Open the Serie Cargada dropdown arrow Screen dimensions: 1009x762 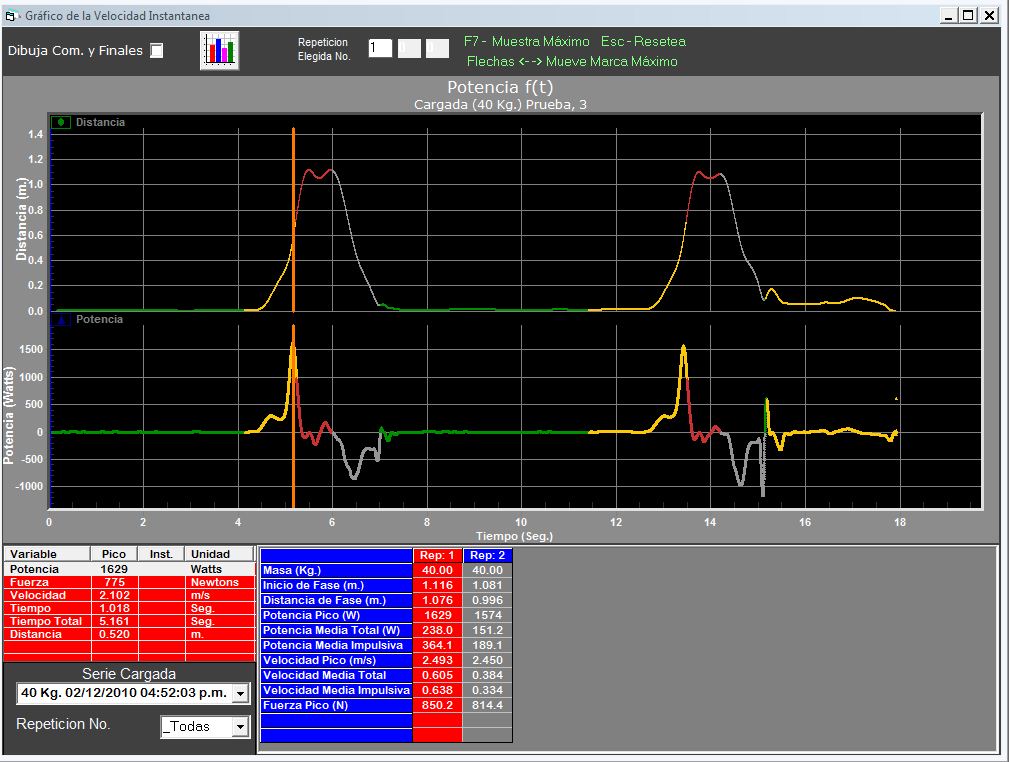coord(240,694)
